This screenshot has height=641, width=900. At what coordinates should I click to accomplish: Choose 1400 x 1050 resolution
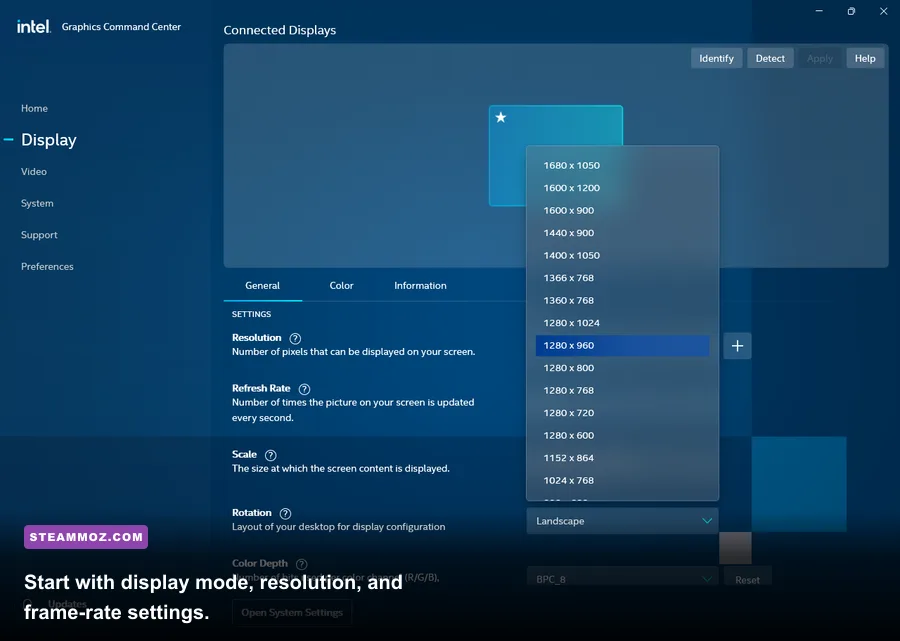tap(622, 255)
